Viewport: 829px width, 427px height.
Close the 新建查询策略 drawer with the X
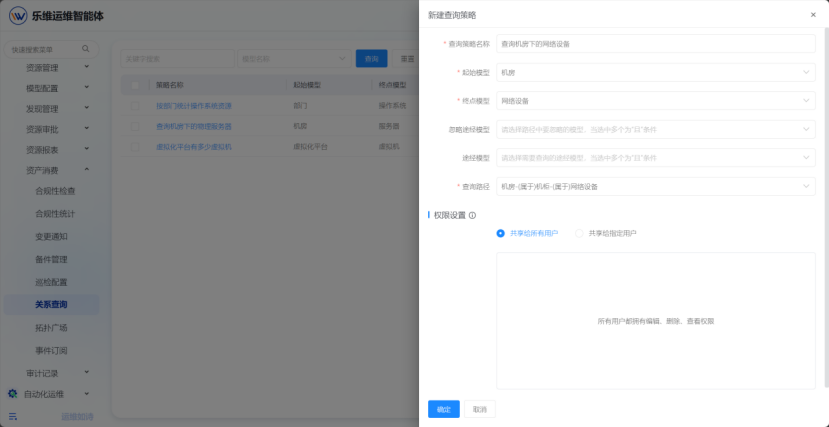pyautogui.click(x=813, y=15)
